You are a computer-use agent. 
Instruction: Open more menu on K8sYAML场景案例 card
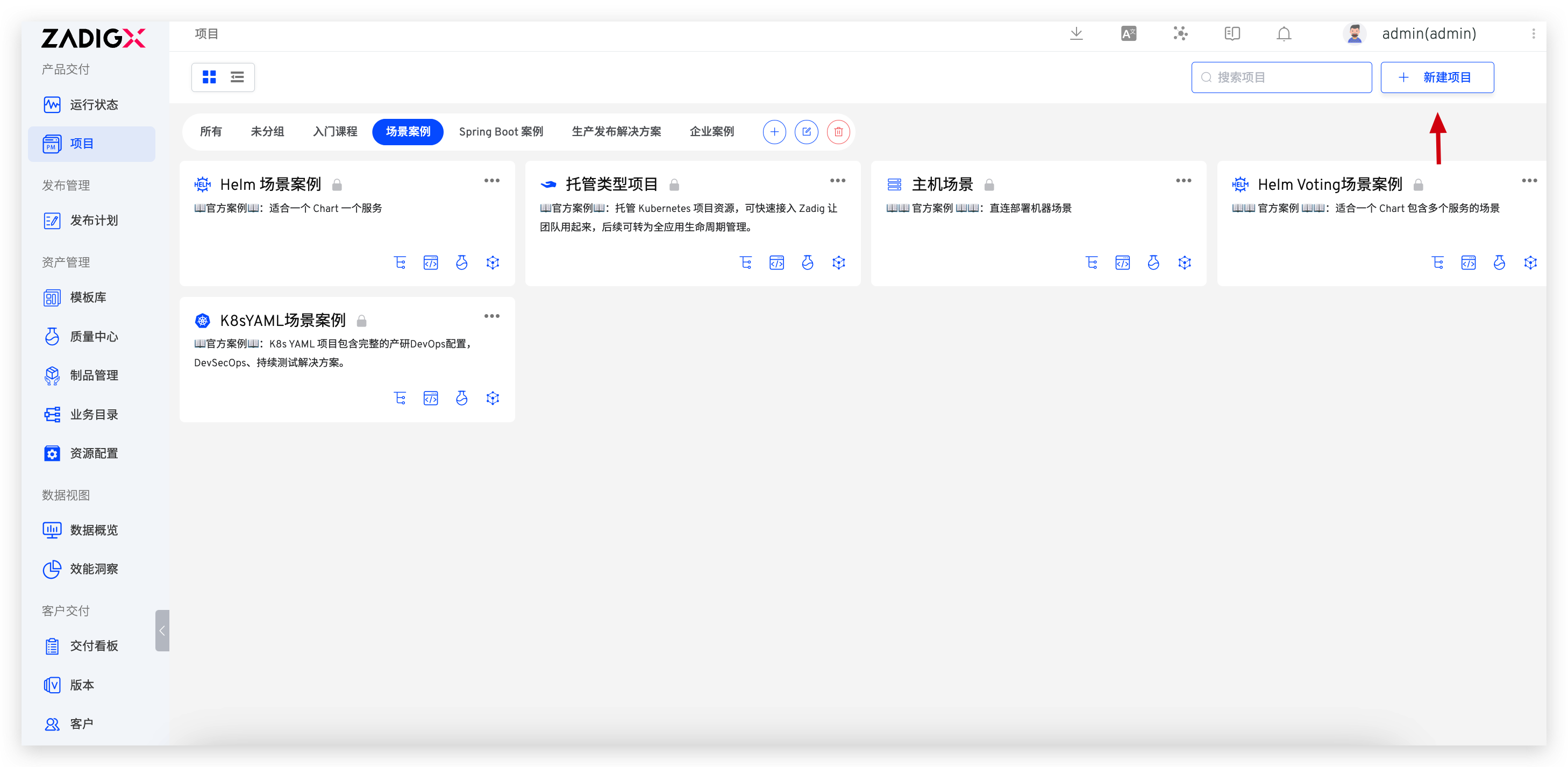point(491,316)
